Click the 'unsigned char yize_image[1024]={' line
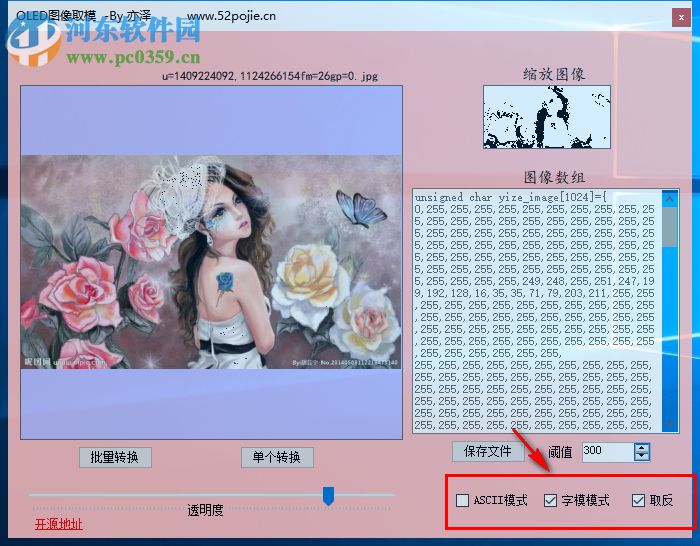700x546 pixels. click(510, 197)
